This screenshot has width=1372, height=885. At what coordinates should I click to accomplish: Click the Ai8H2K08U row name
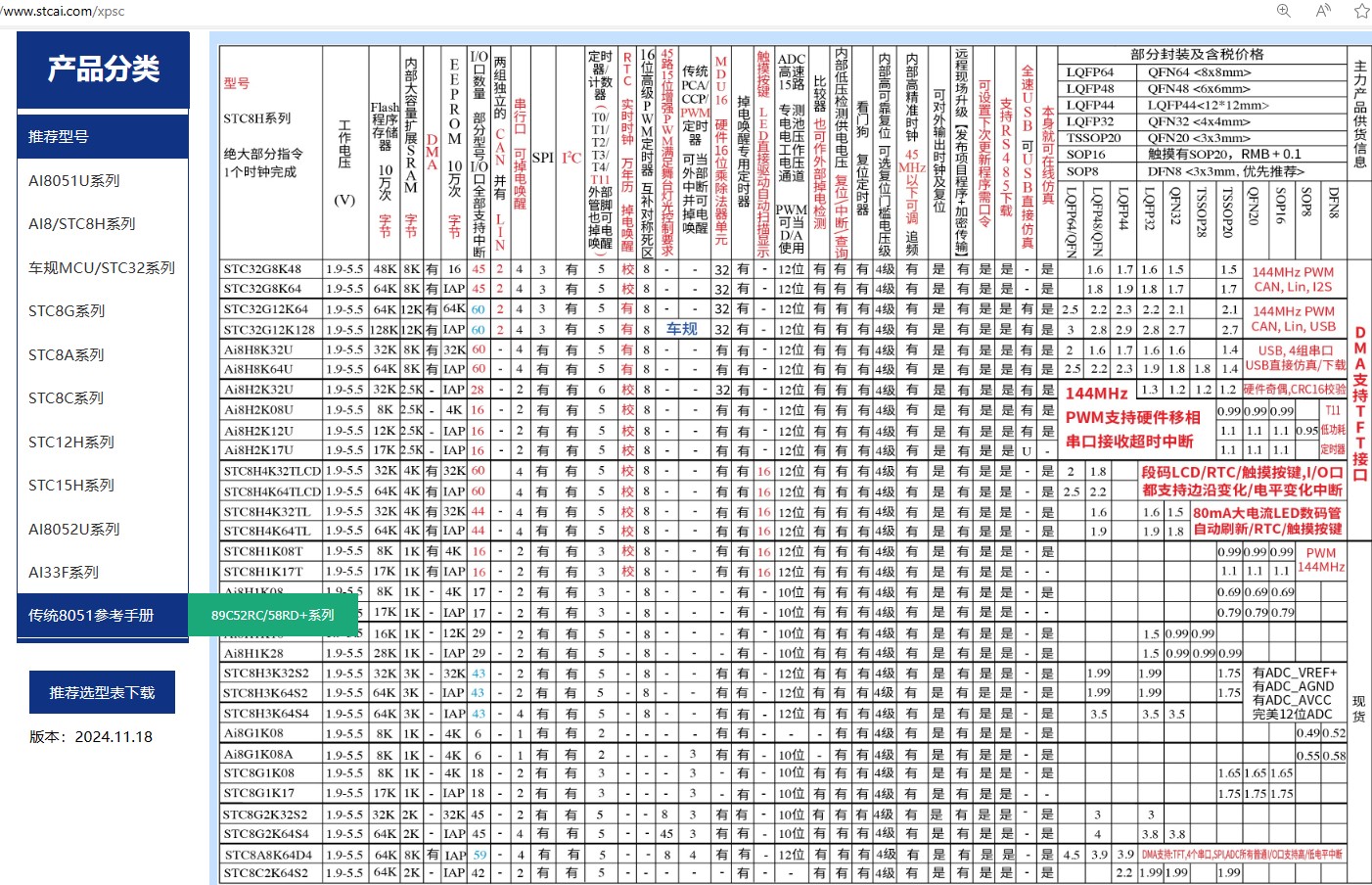(x=258, y=410)
